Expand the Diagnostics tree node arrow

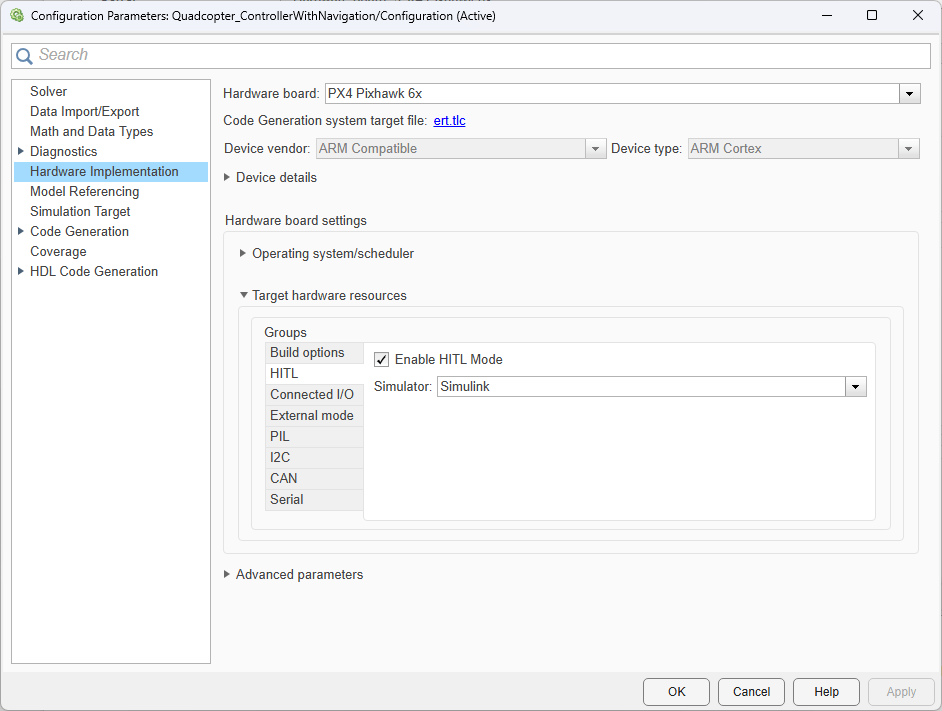click(20, 151)
